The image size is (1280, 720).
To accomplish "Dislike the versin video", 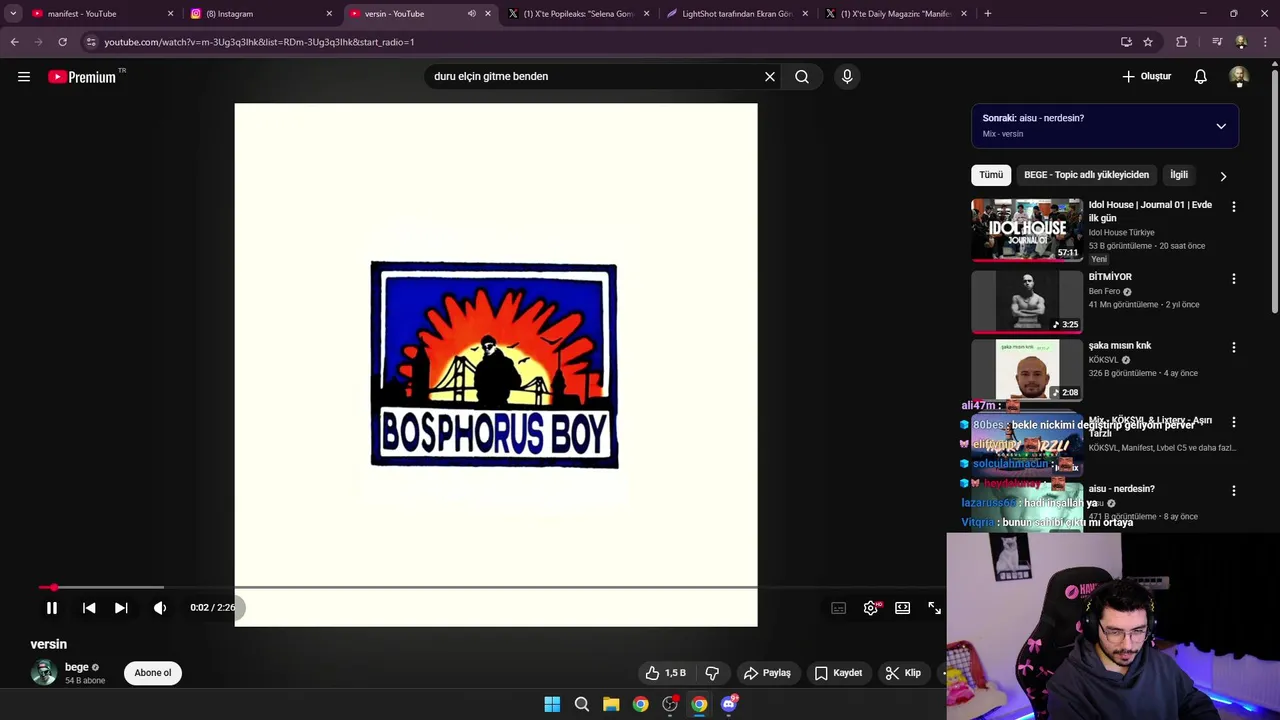I will pos(712,673).
